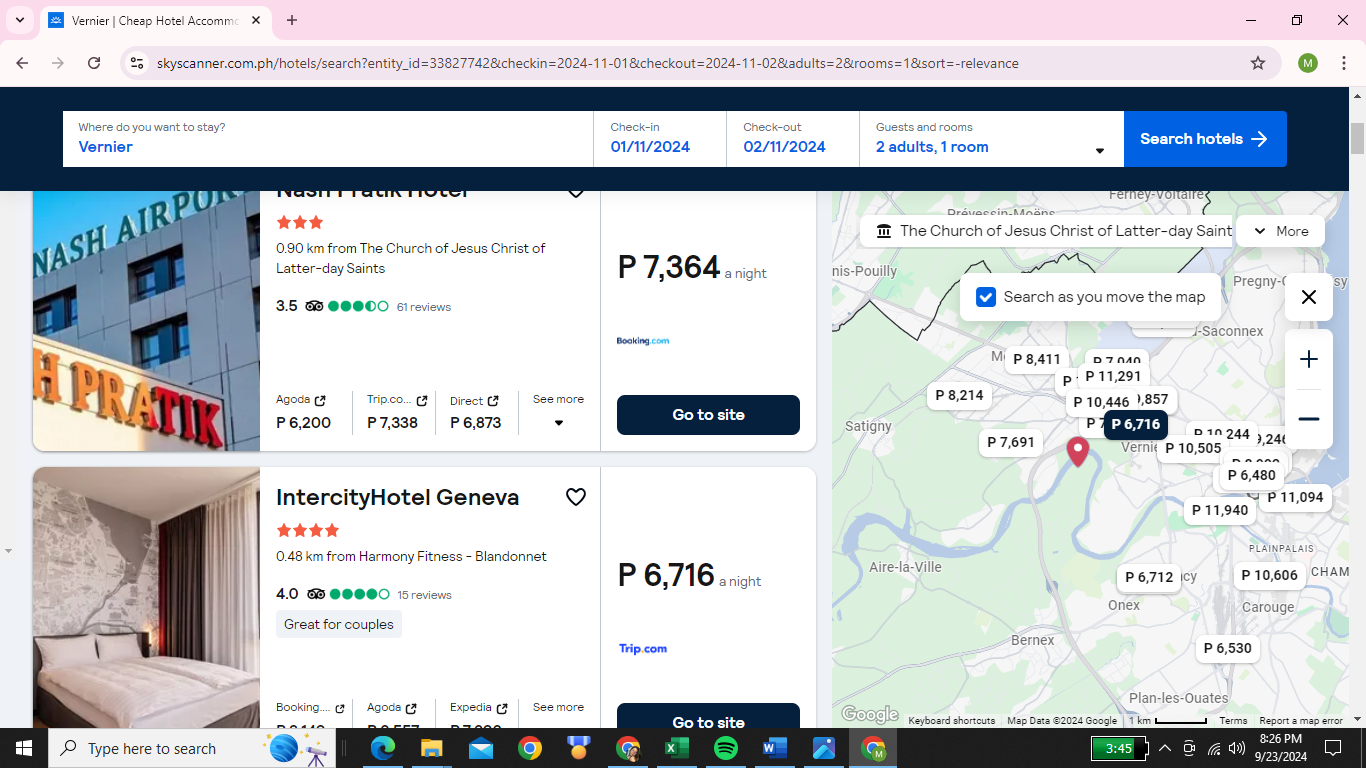Show hidden system tray icons
Image resolution: width=1366 pixels, height=768 pixels.
click(x=1165, y=748)
